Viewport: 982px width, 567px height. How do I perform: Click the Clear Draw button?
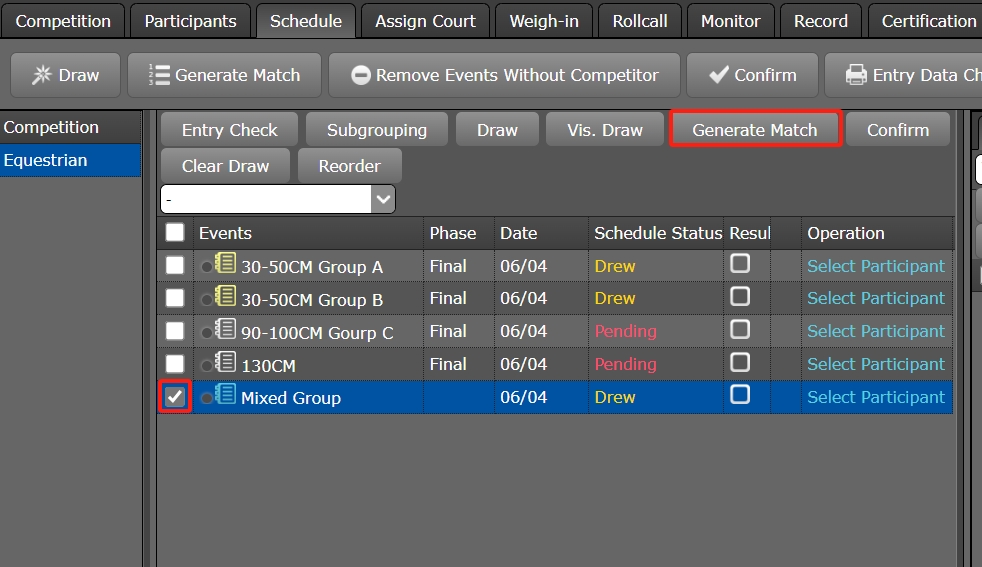(225, 166)
